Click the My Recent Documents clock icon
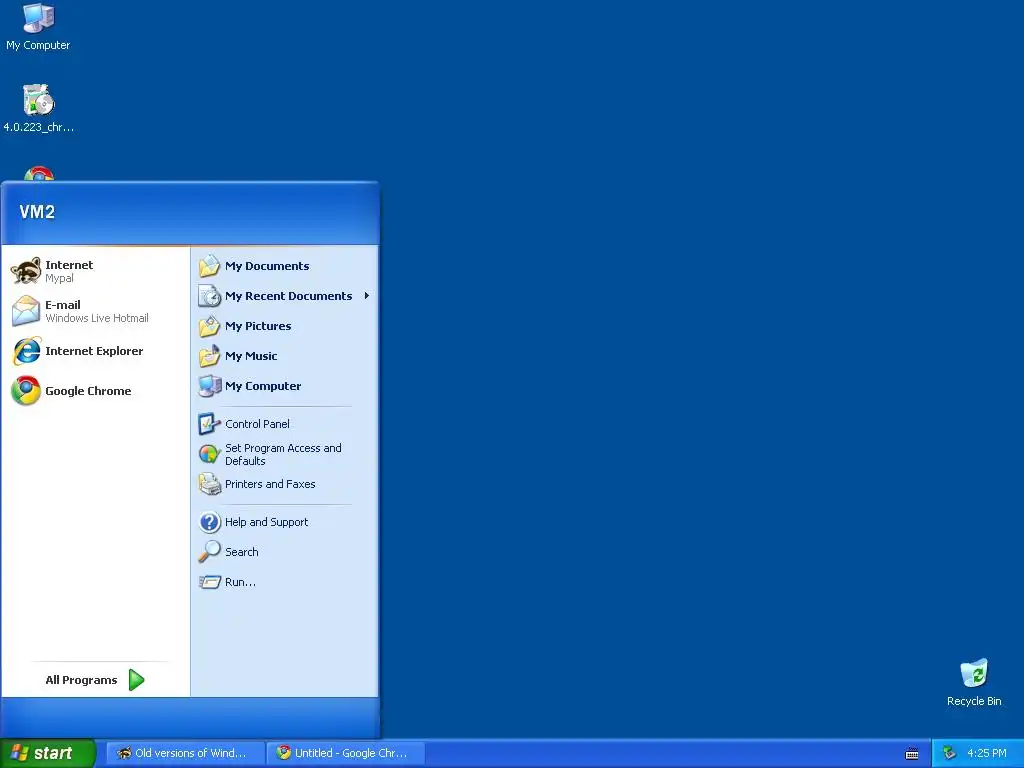The height and width of the screenshot is (768, 1024). (210, 296)
